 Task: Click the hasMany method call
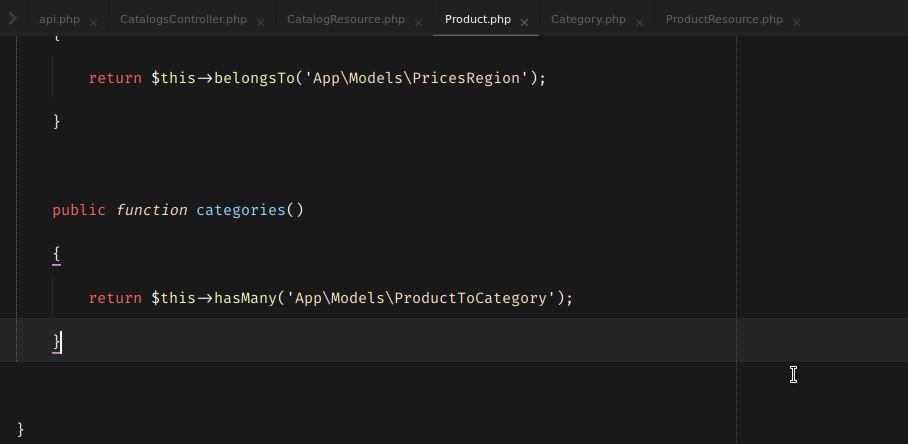pos(244,298)
